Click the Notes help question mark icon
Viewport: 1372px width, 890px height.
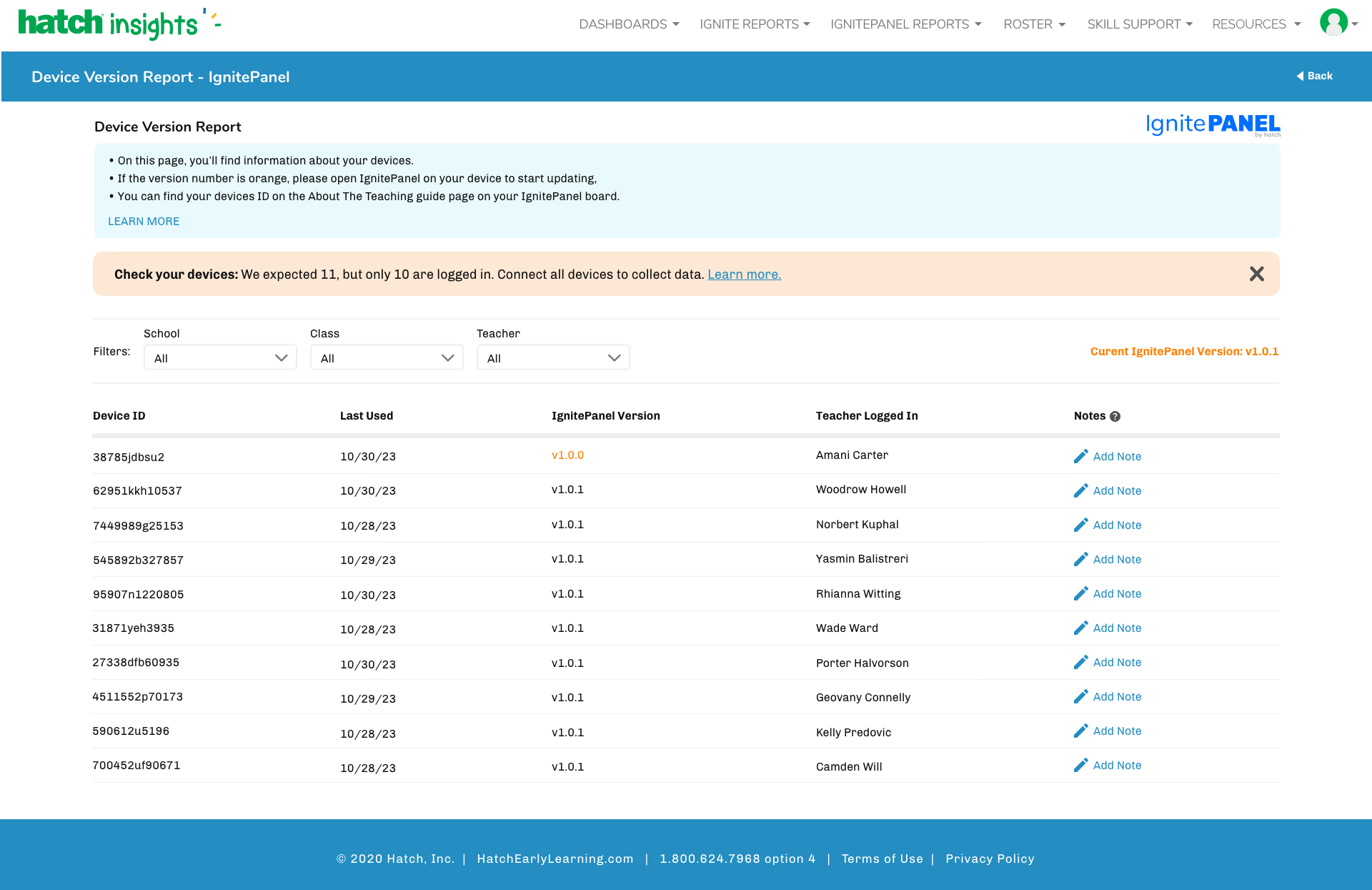(x=1115, y=416)
